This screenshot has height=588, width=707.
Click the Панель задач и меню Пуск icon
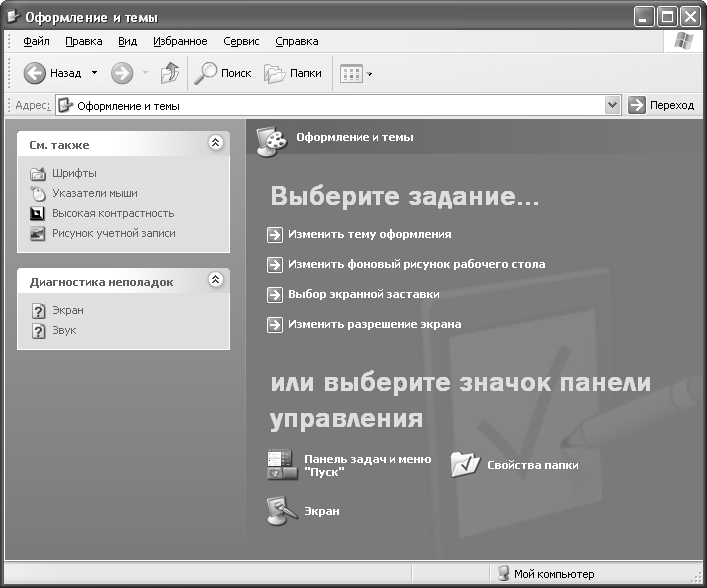tap(282, 465)
